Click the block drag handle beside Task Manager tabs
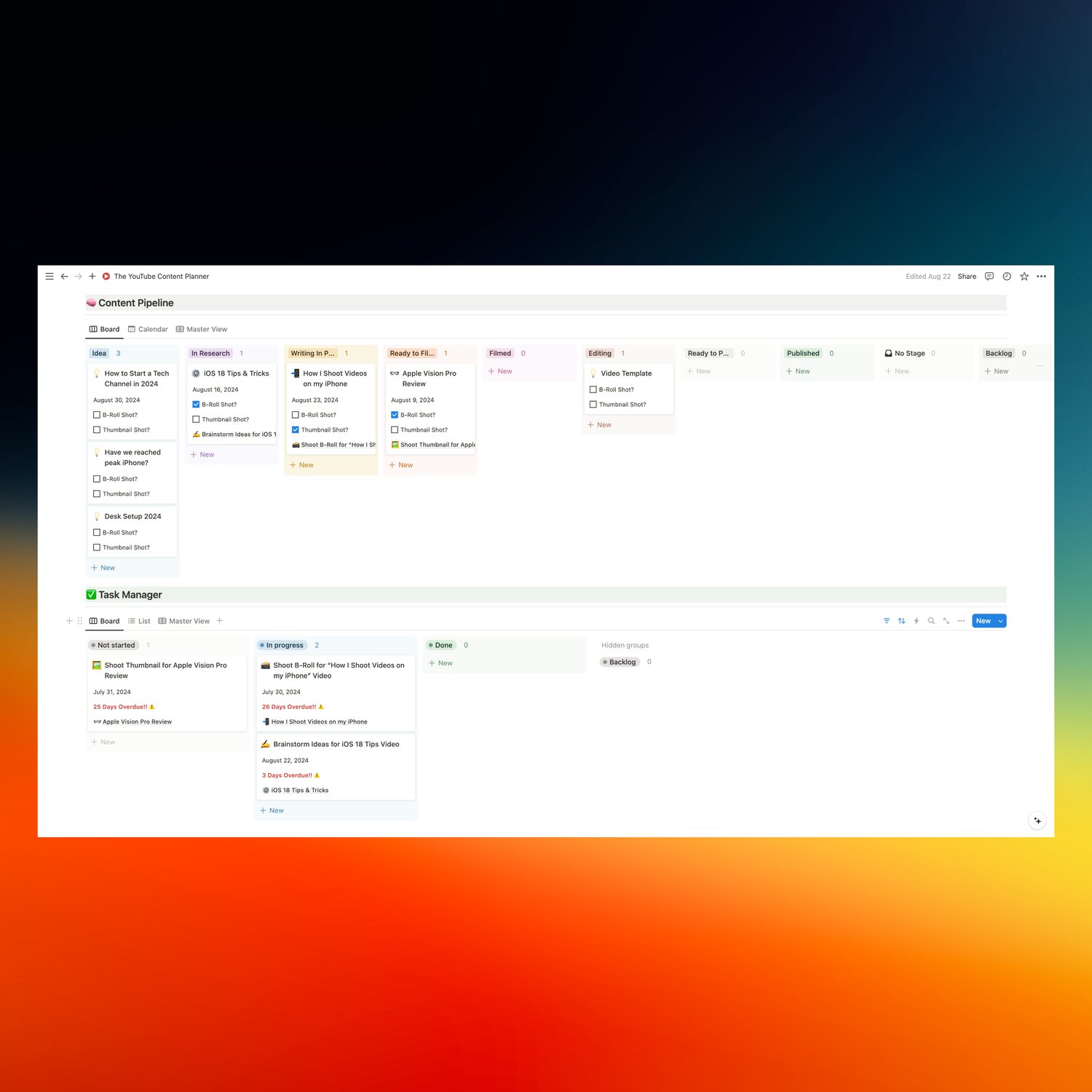This screenshot has width=1092, height=1092. coord(80,621)
